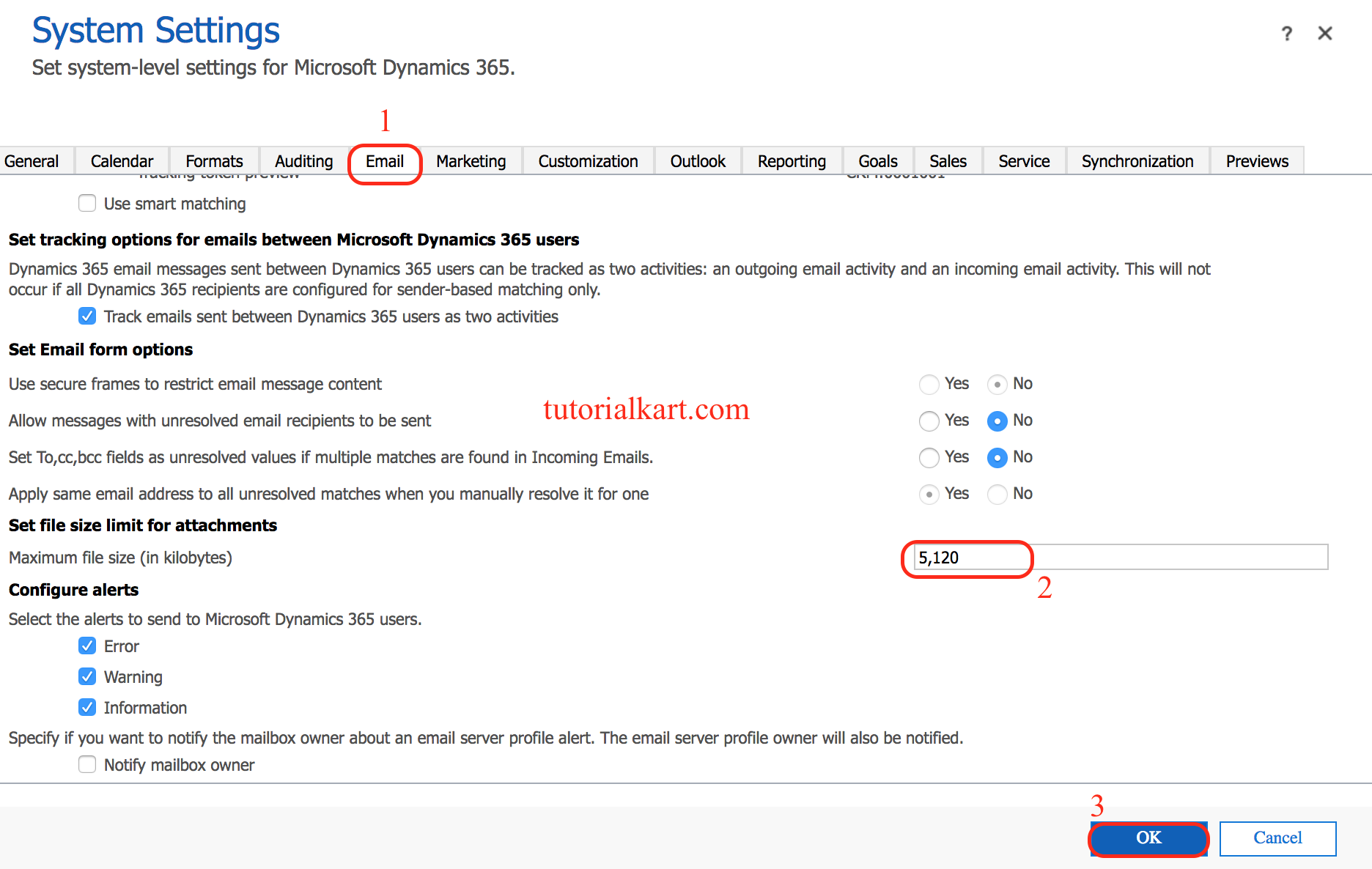This screenshot has height=869, width=1372.
Task: Click the OK button
Action: click(x=1148, y=839)
